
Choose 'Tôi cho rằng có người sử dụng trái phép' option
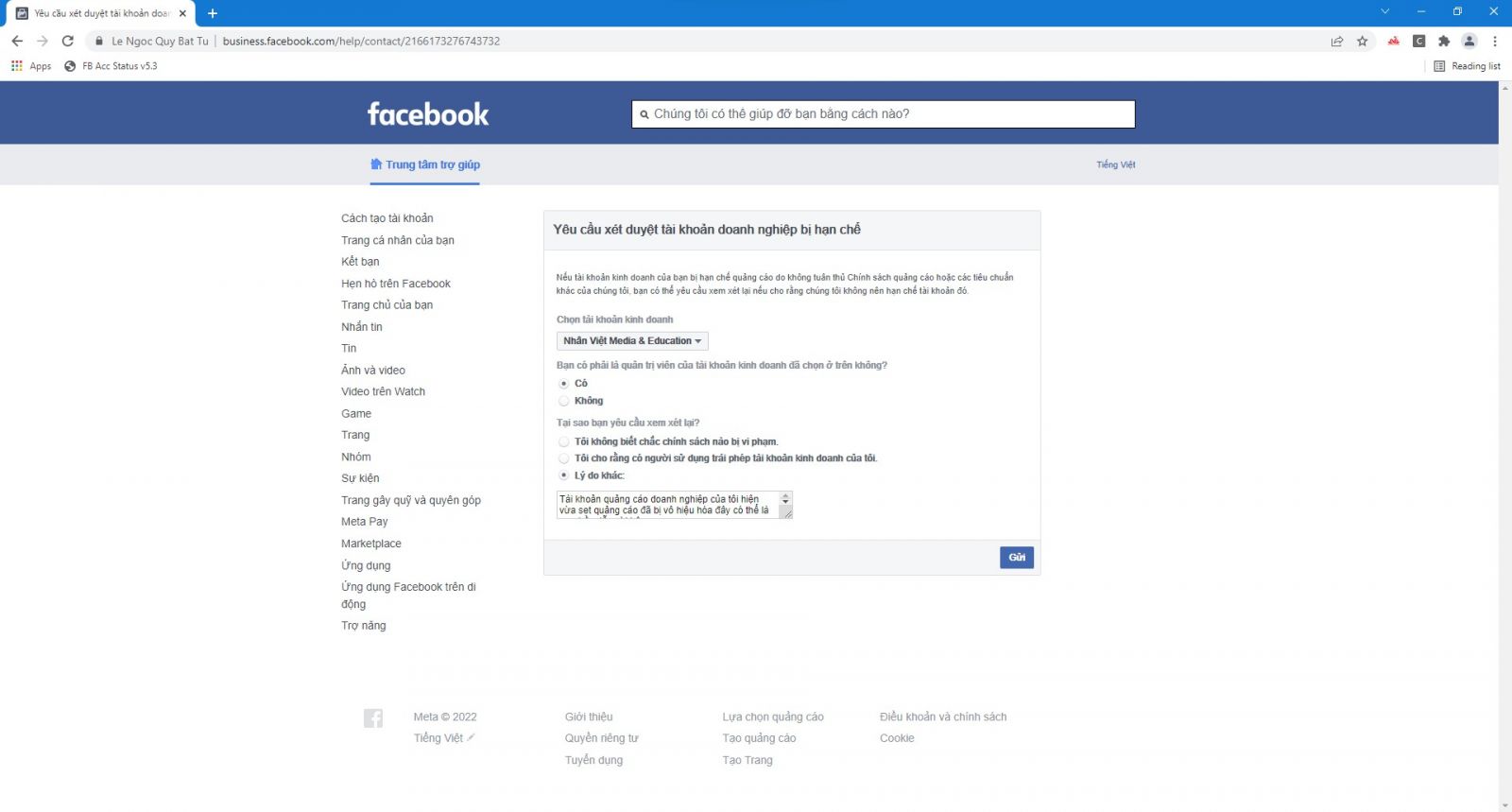pos(564,458)
